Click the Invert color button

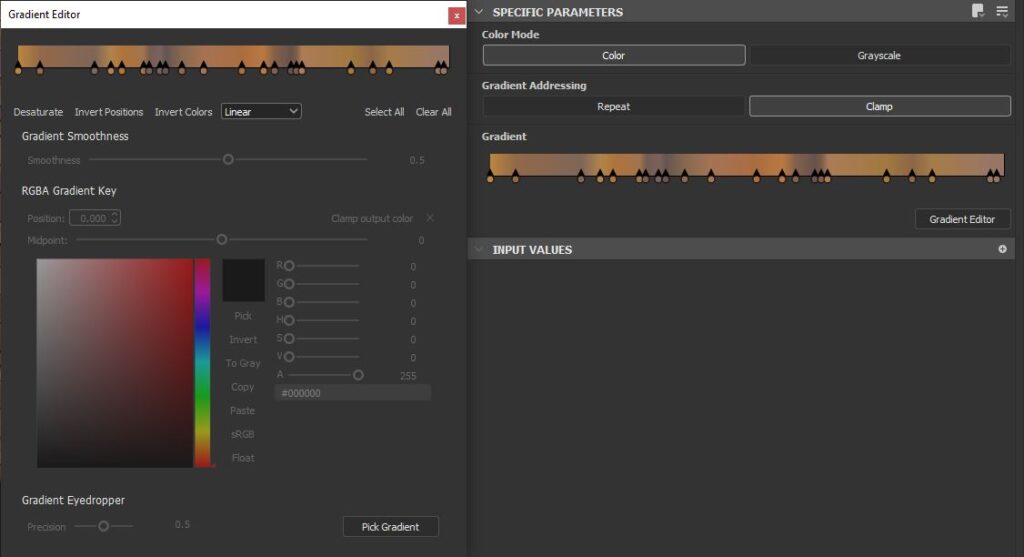243,340
